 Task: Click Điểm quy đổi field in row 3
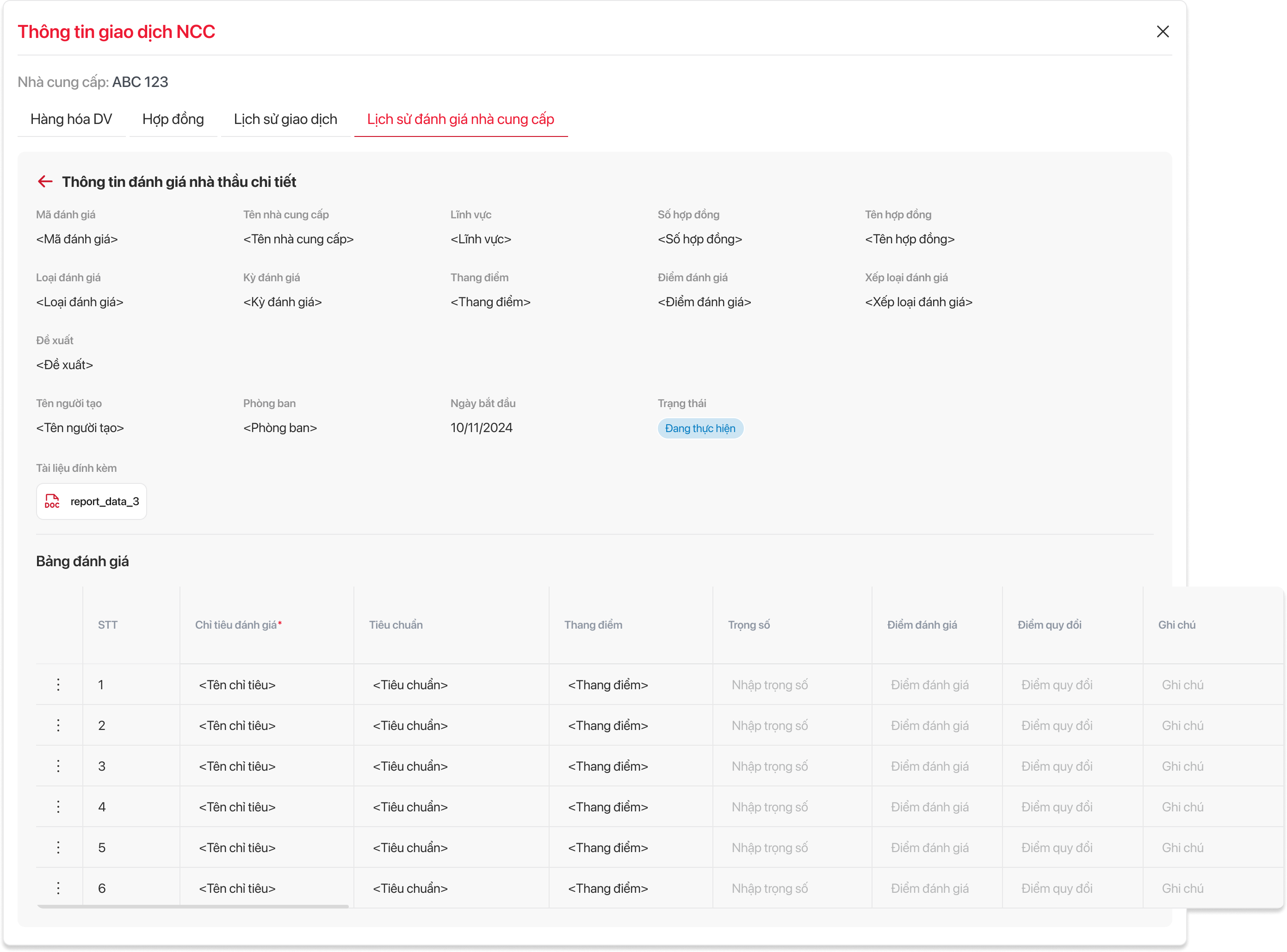tap(1057, 766)
